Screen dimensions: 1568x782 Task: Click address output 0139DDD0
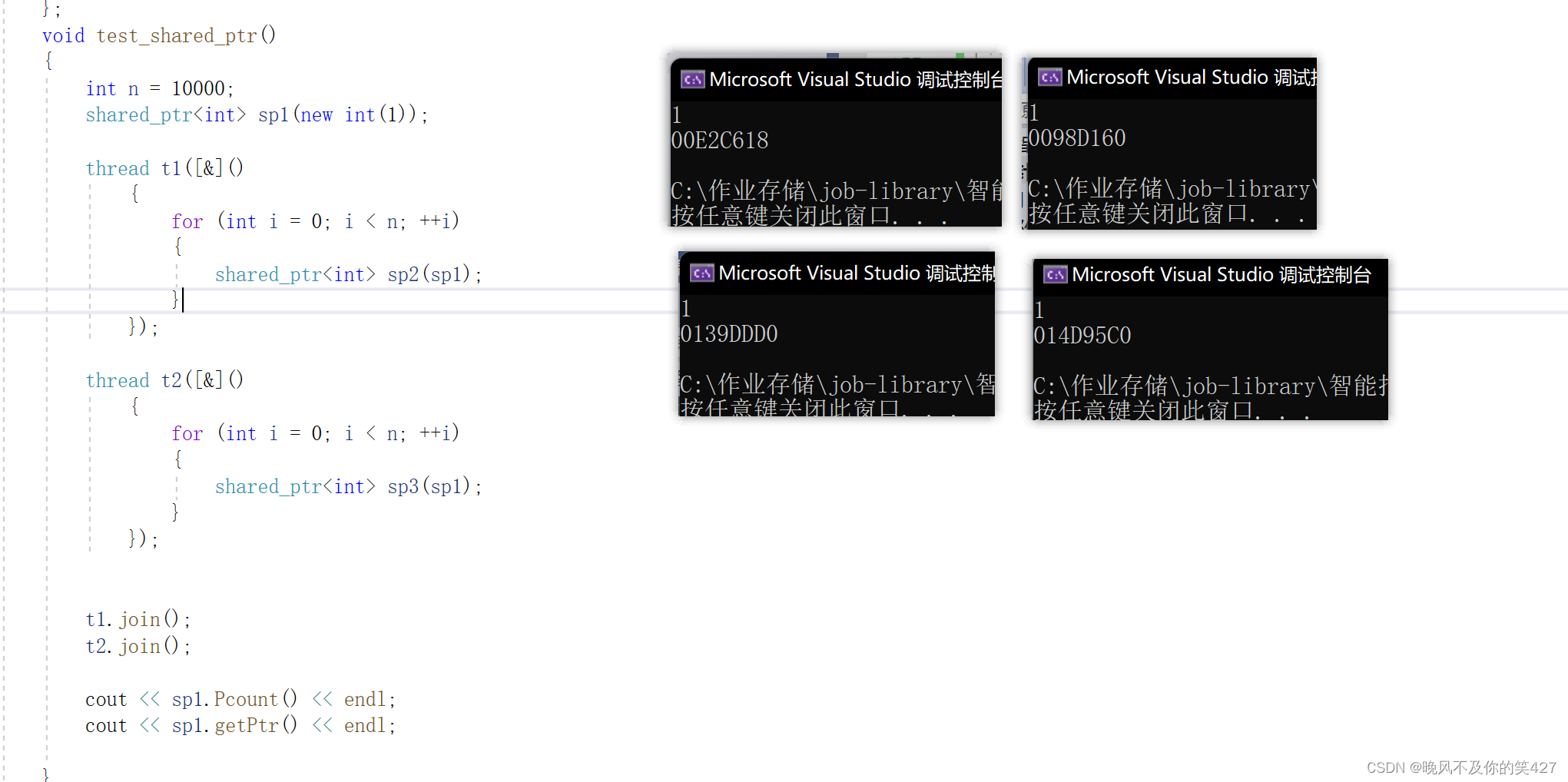[x=729, y=334]
